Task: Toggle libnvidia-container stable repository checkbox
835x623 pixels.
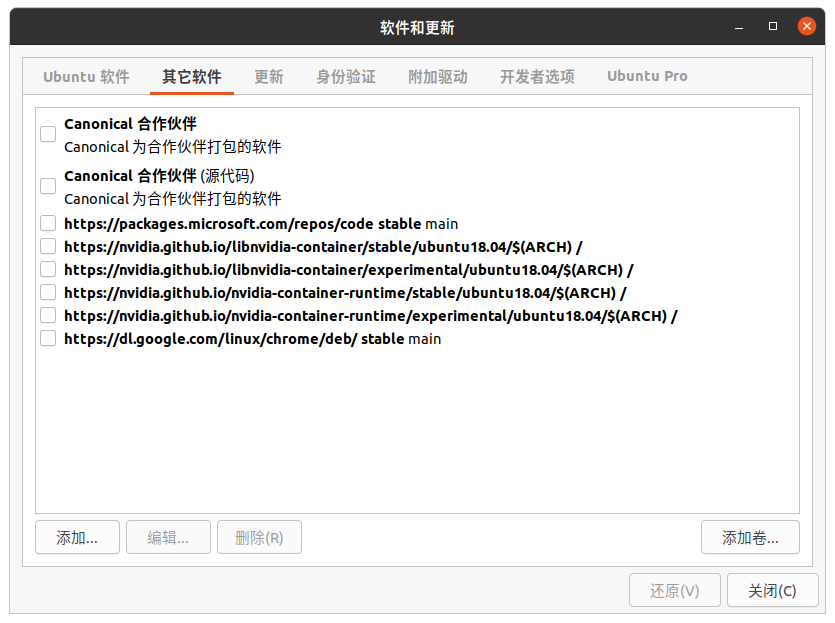Action: tap(48, 246)
